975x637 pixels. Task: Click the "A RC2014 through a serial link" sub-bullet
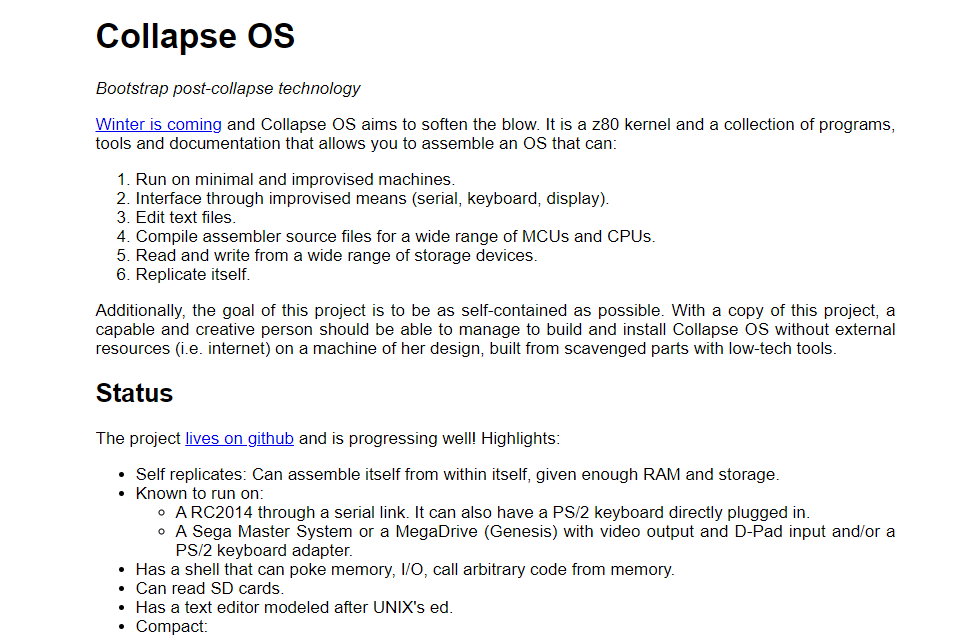coord(492,513)
